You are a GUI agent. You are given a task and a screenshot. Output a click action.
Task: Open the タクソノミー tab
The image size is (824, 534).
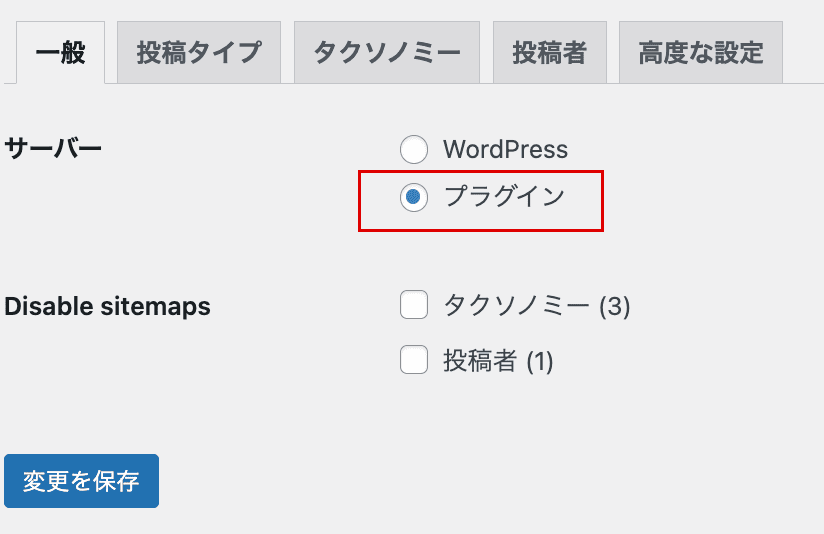[x=387, y=53]
